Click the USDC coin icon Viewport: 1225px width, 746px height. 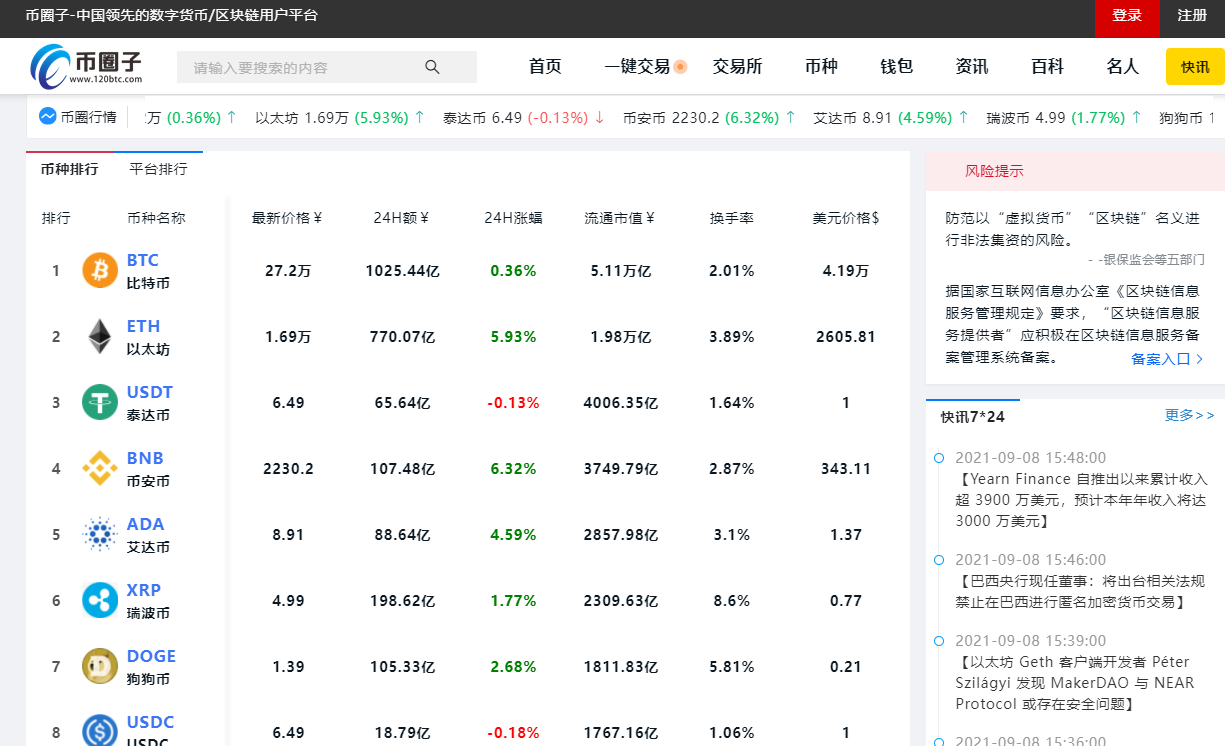100,731
